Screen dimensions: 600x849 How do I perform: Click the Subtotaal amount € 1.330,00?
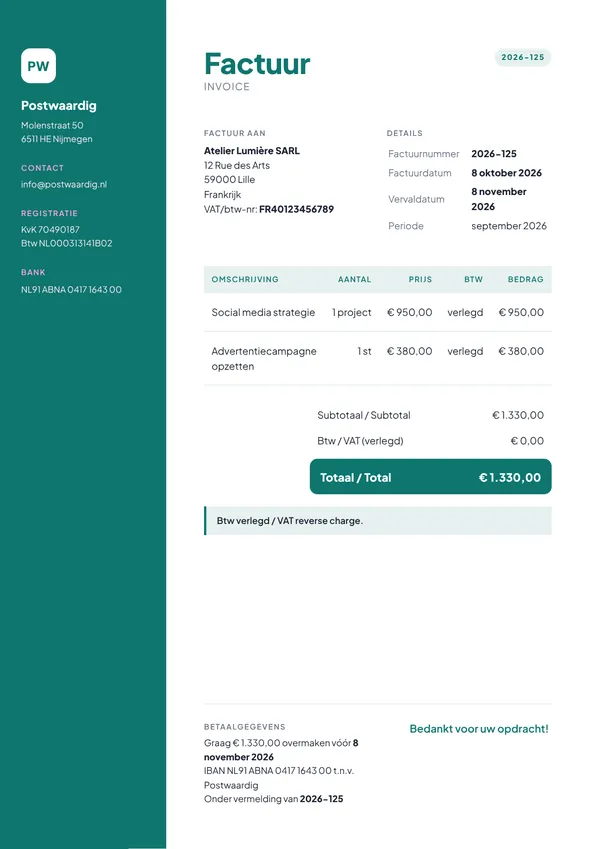pos(518,415)
